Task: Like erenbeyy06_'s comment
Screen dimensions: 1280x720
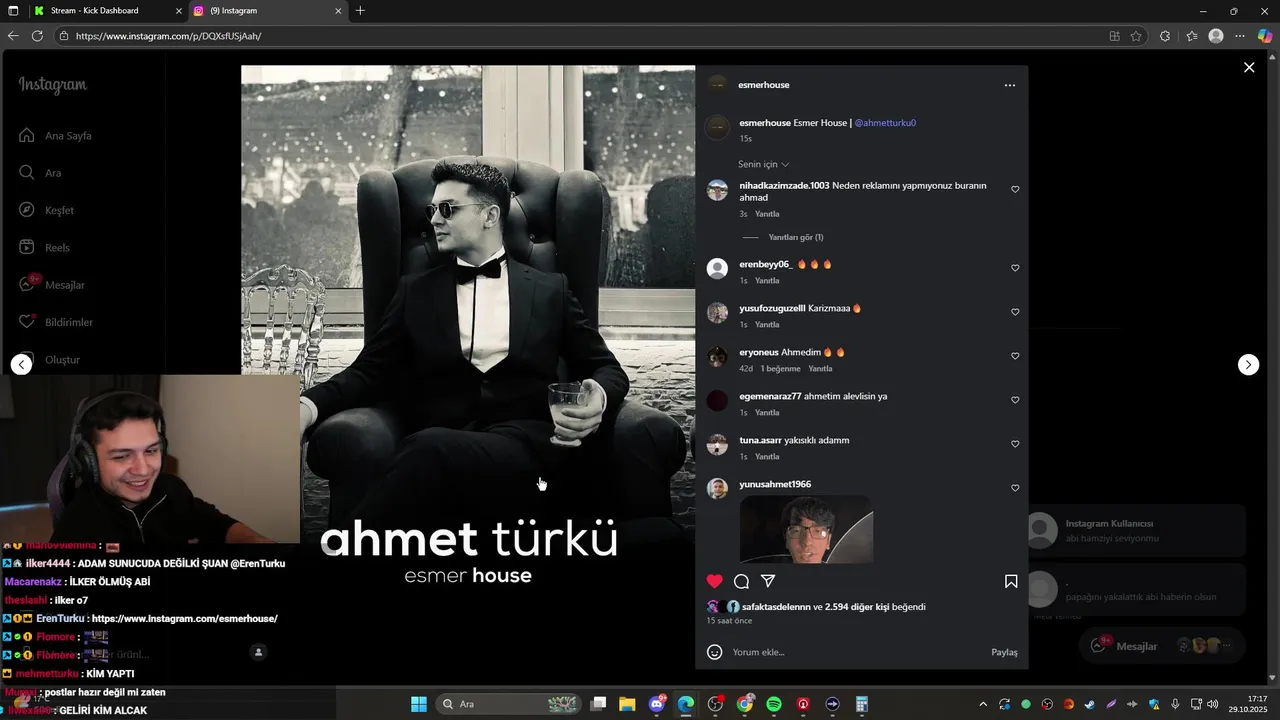Action: [1015, 268]
